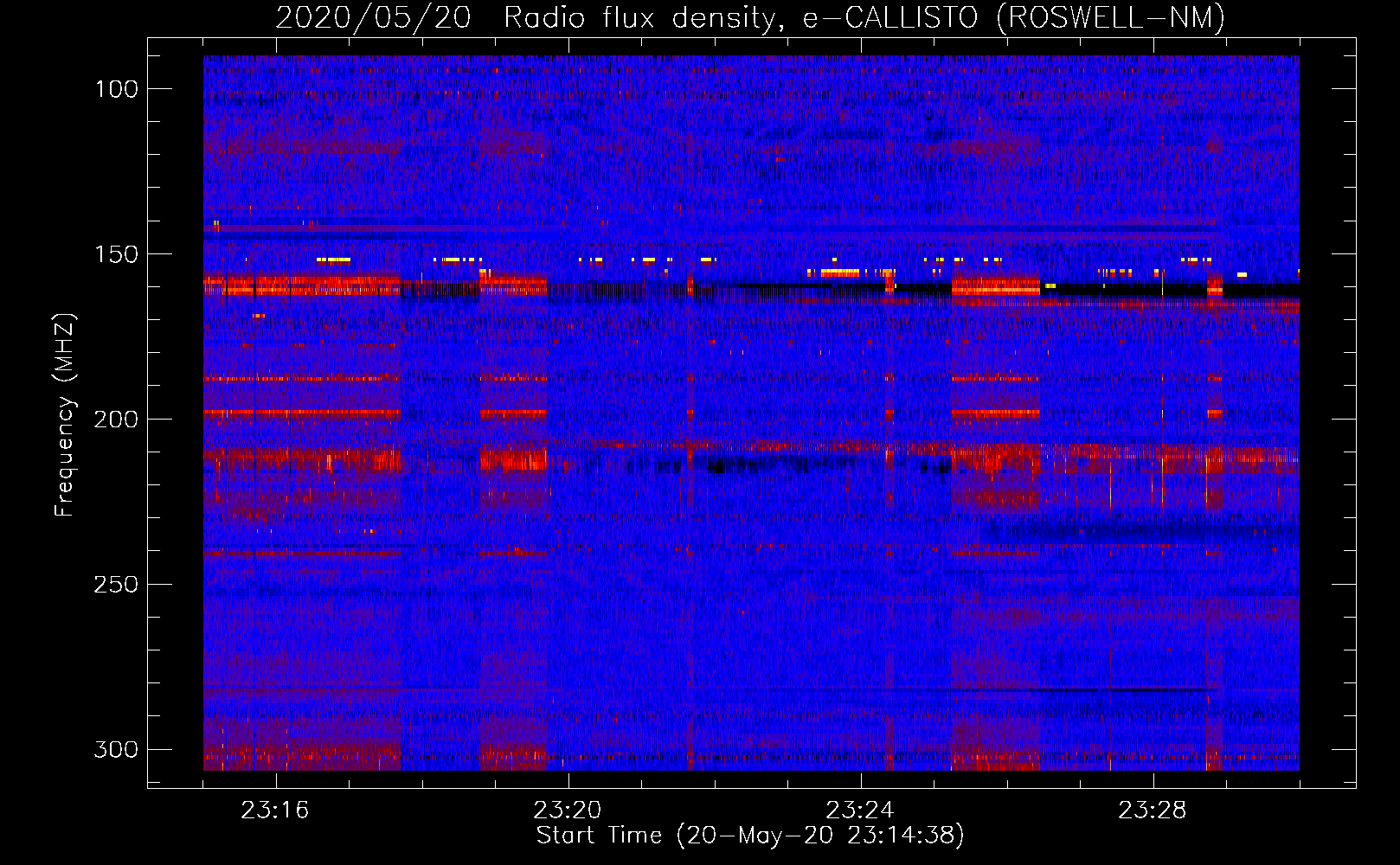Screen dimensions: 1400x865
Task: Click the plot title 'Radio flux density, e-CALLISTO (ROSWELL-NM)'
Action: coord(864,17)
